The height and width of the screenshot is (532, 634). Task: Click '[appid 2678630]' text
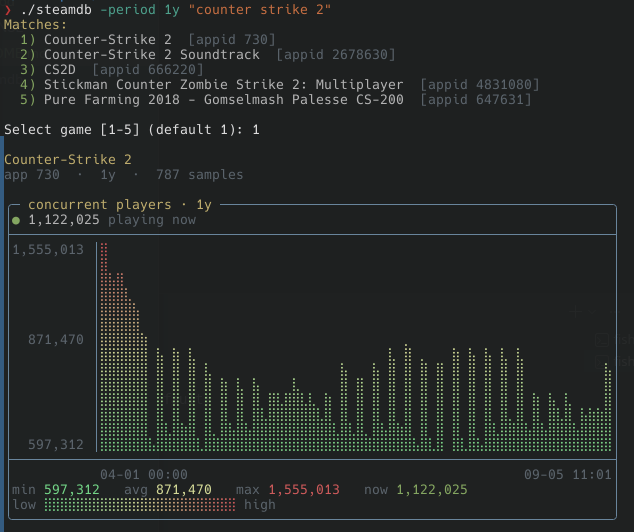[336, 55]
